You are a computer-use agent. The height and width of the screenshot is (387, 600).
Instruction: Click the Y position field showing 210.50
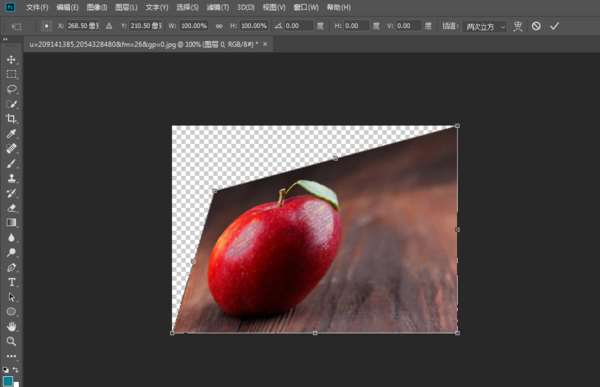[x=146, y=26]
